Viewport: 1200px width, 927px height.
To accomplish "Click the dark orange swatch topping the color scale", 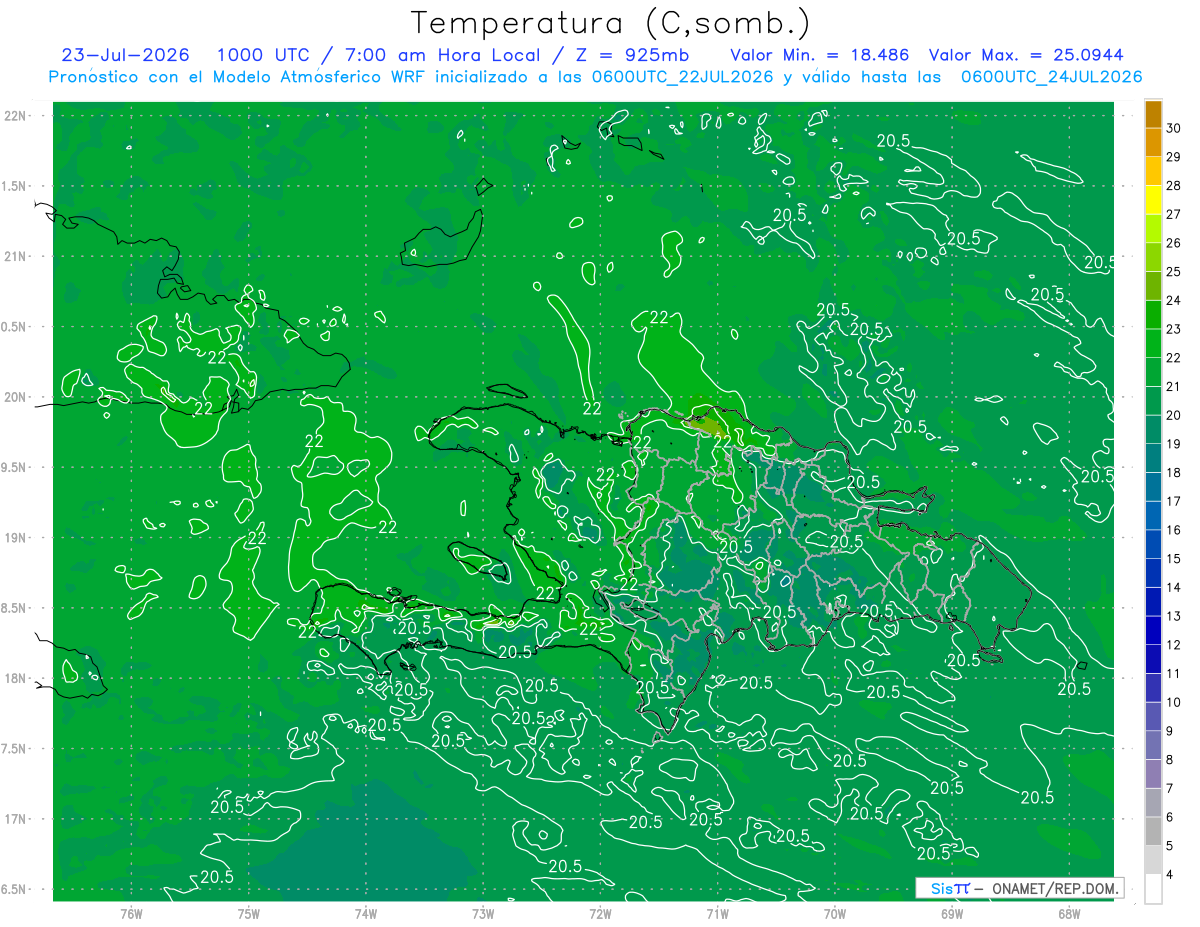I will (1153, 115).
